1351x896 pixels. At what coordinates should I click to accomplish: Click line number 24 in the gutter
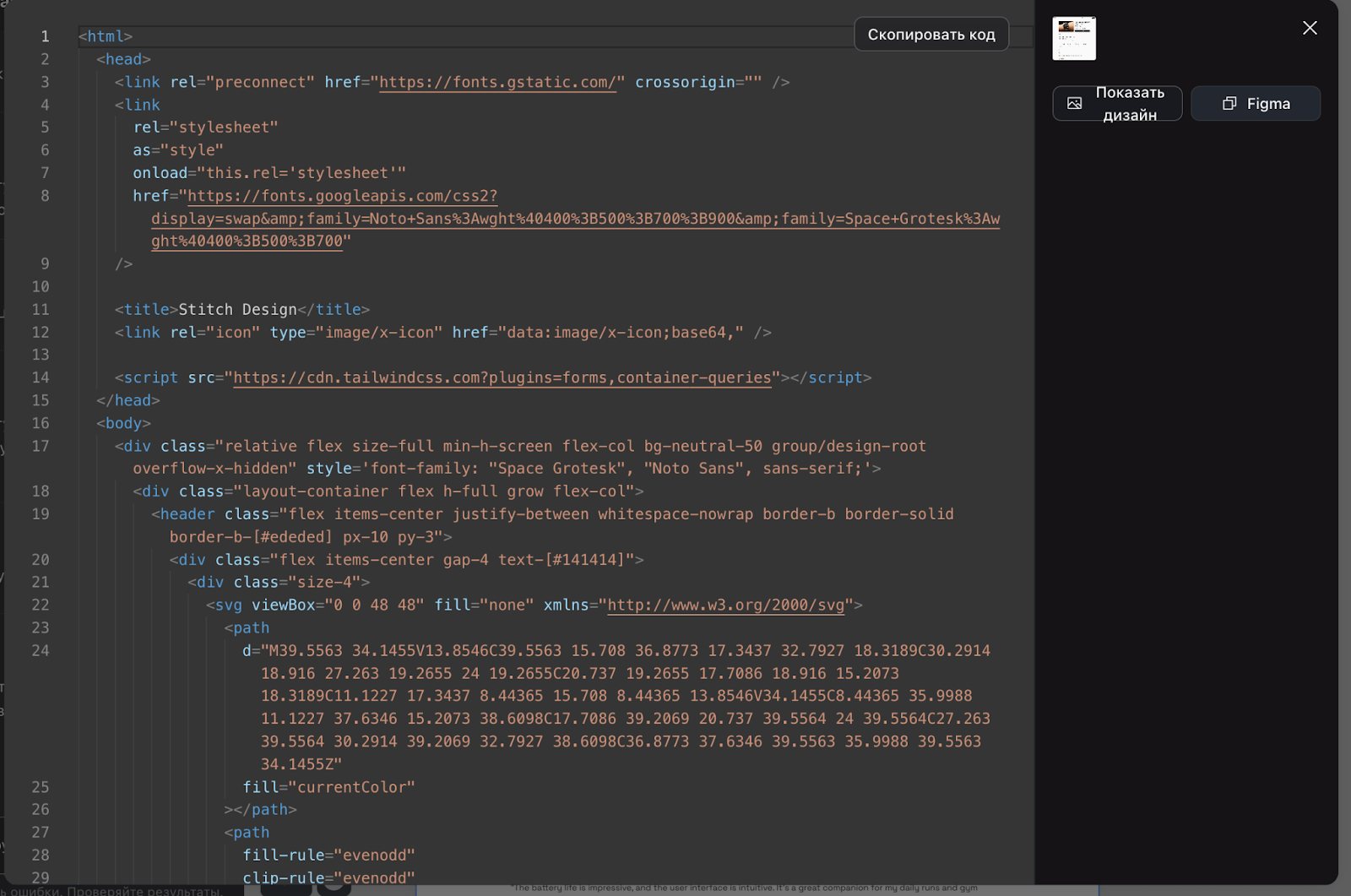click(41, 650)
